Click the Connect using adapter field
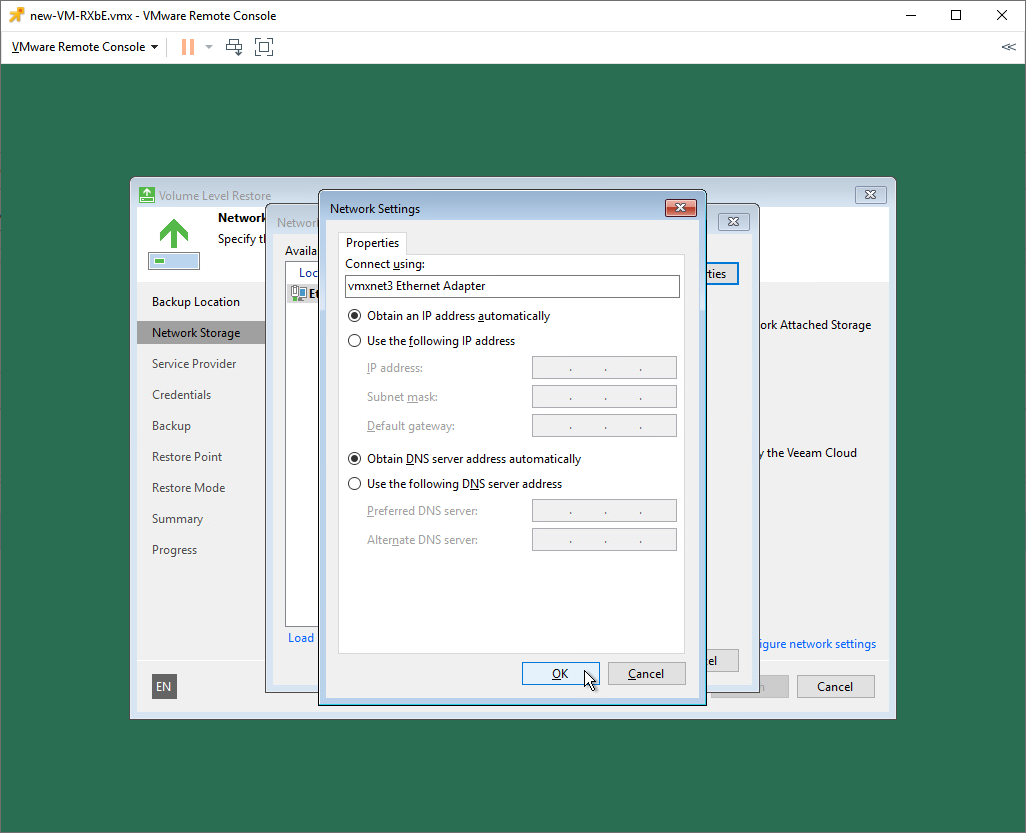This screenshot has width=1026, height=833. [512, 286]
